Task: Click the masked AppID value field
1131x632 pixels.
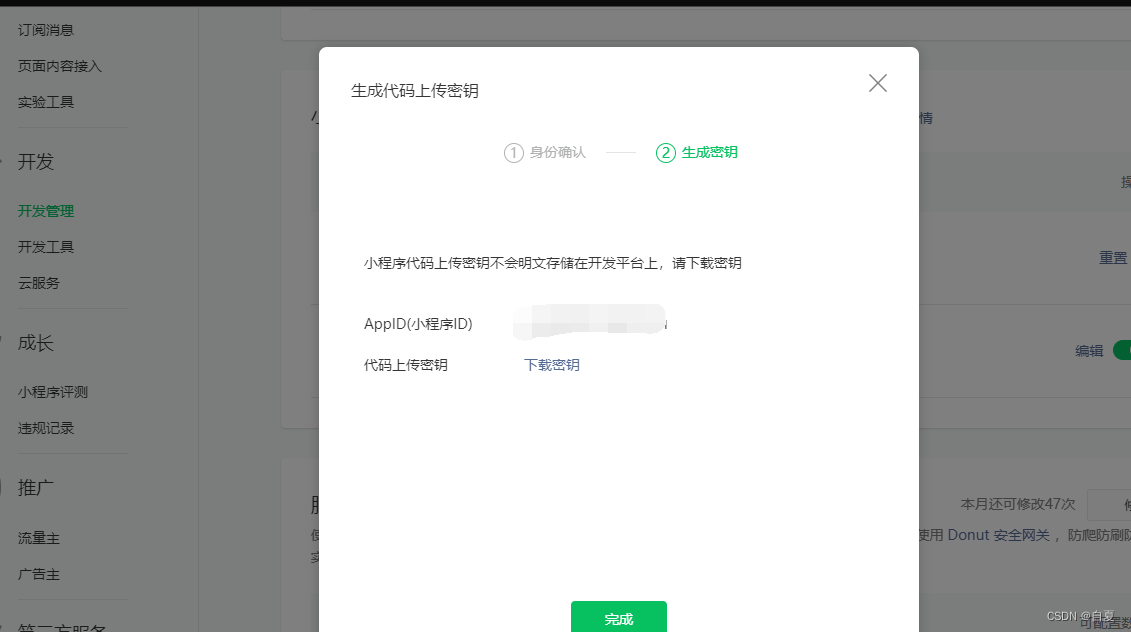Action: tap(590, 322)
